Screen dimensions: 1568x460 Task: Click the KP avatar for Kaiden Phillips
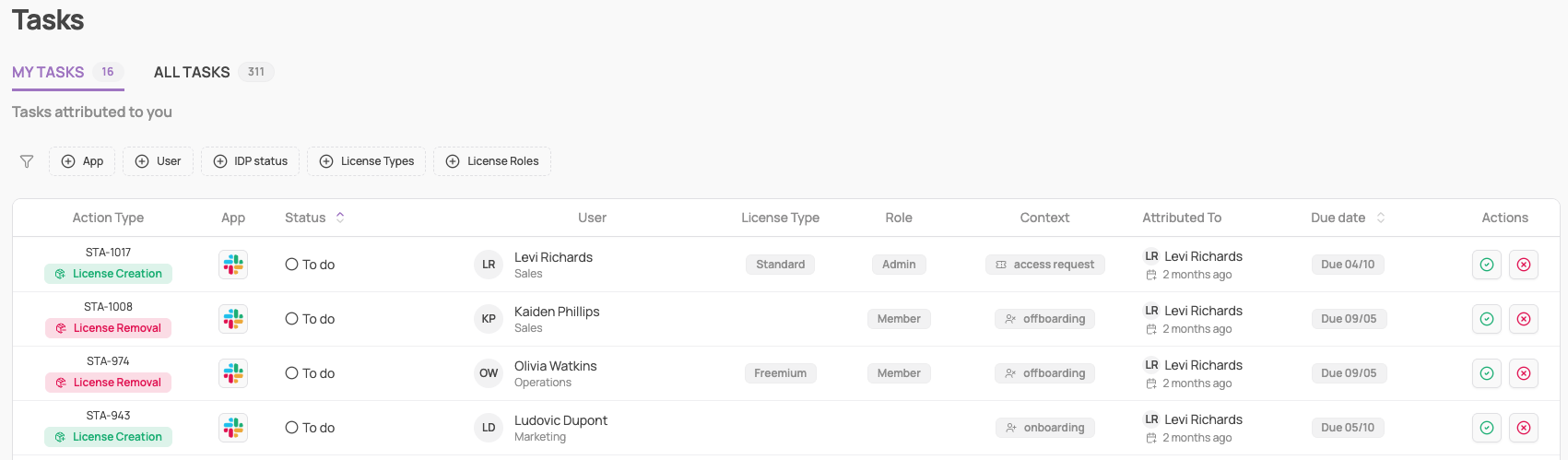pos(489,319)
